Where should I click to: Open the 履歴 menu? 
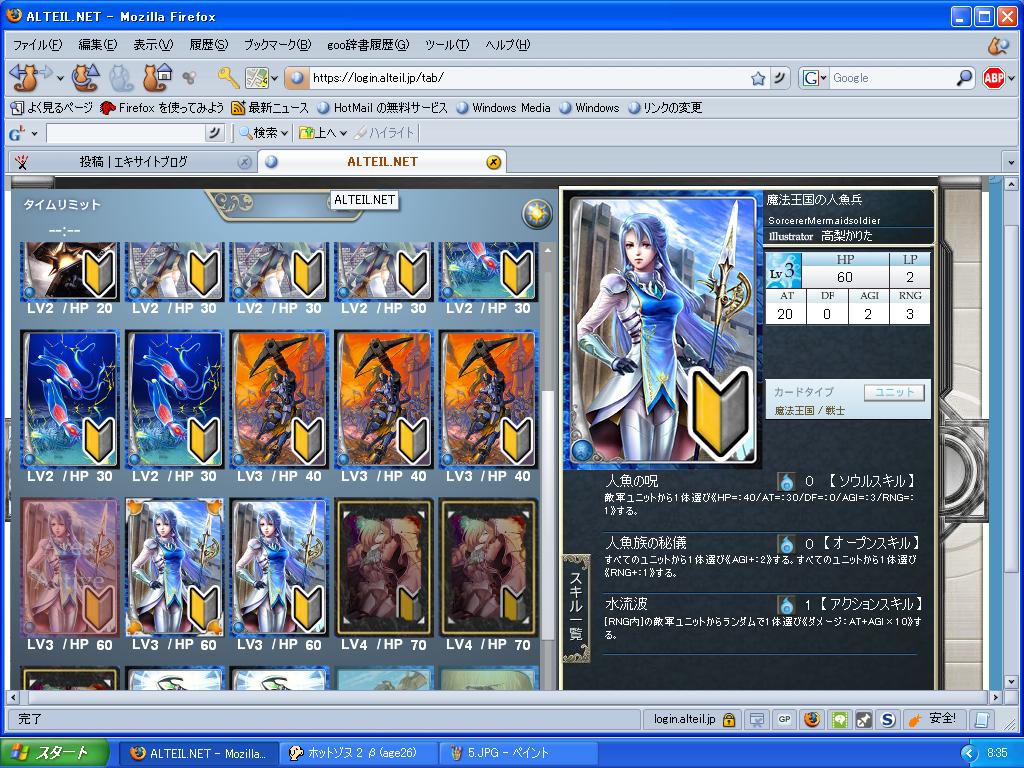208,44
